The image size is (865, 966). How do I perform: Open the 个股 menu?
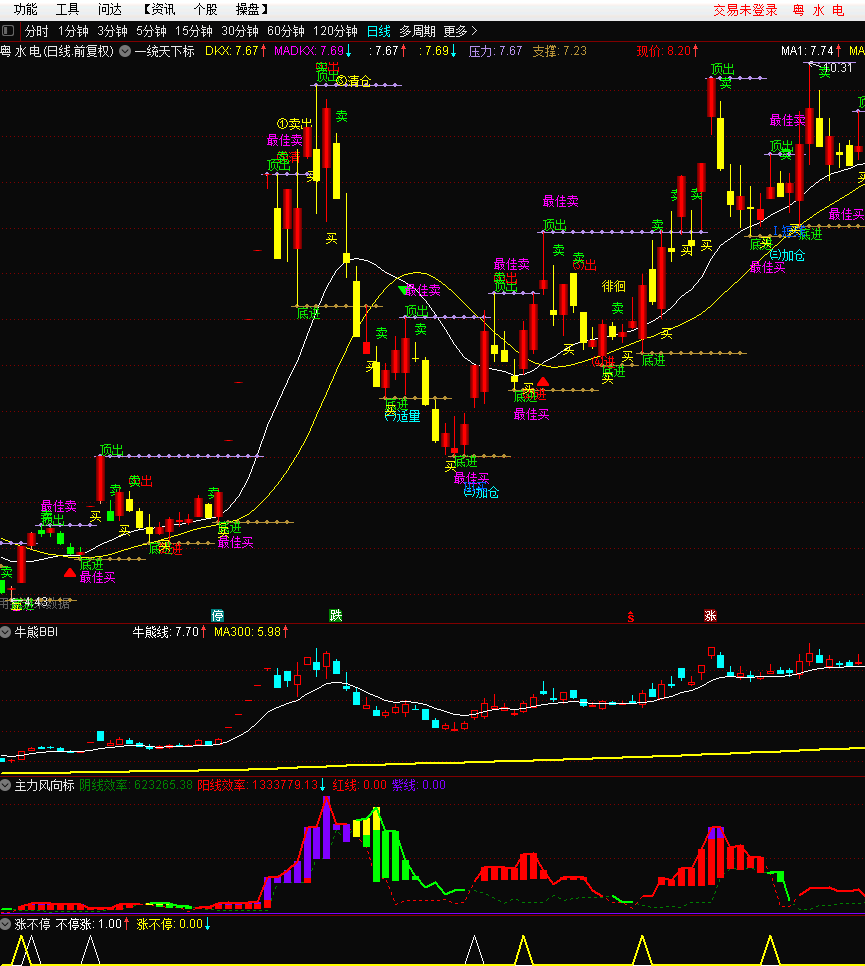205,9
